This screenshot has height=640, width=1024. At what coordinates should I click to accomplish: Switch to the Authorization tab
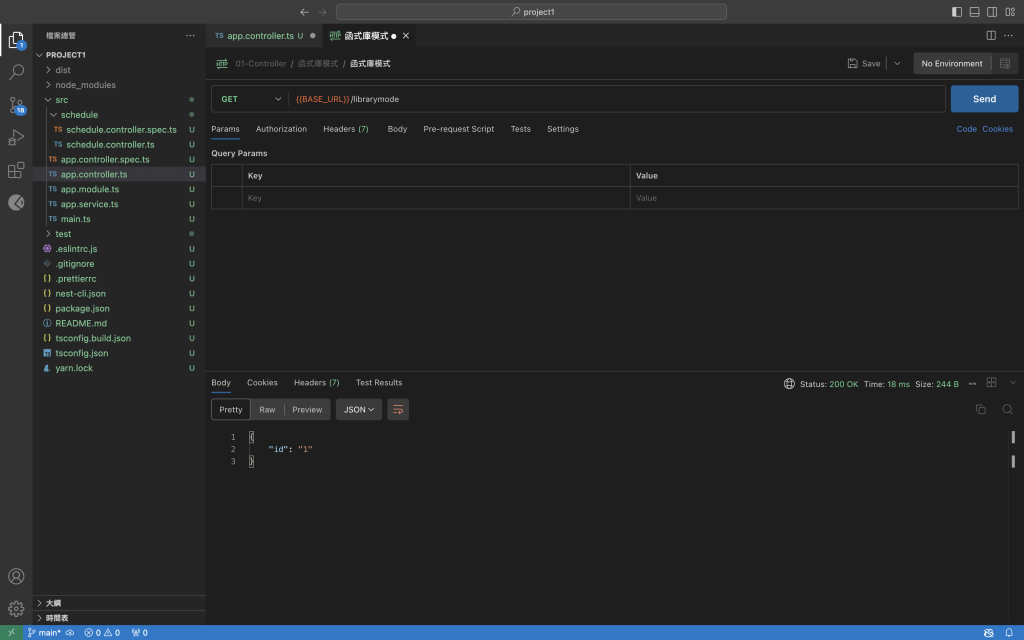coord(281,129)
